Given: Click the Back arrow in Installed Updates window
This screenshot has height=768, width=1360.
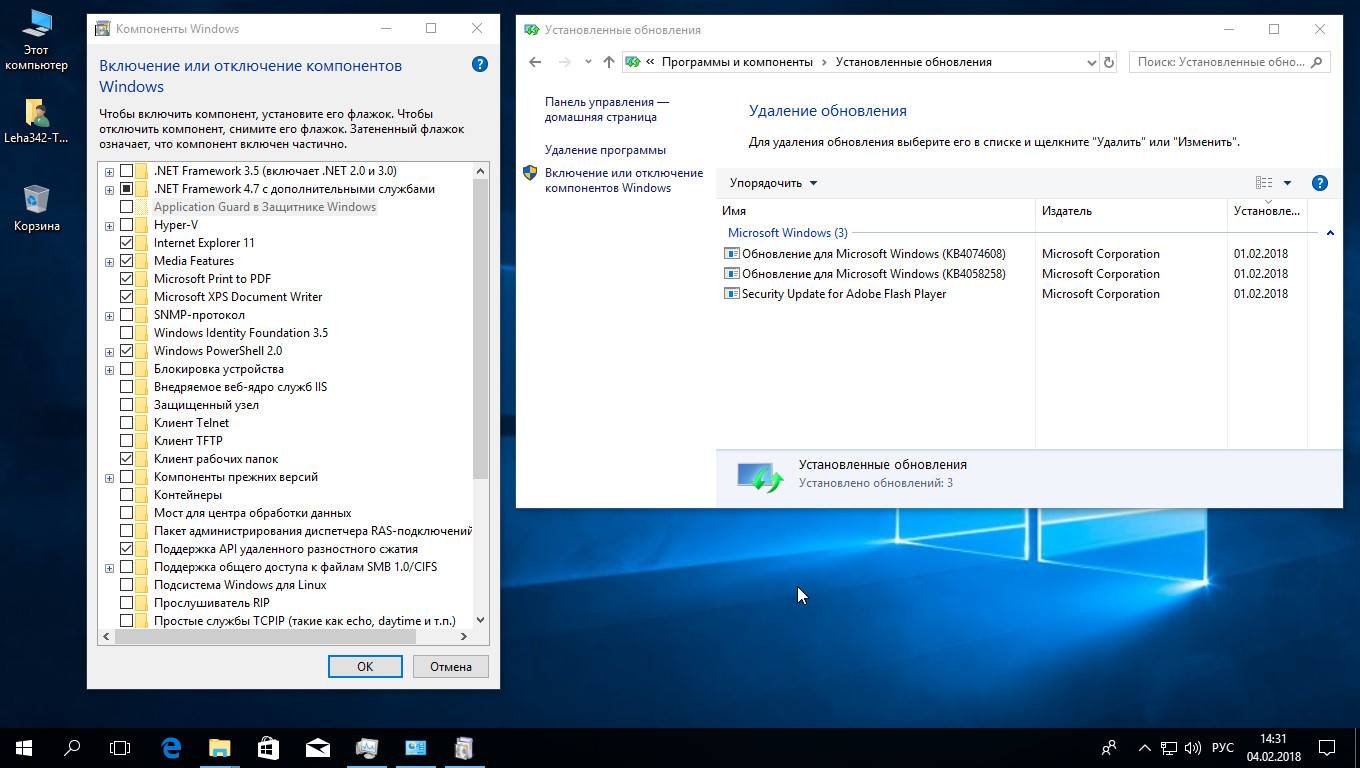Looking at the screenshot, I should [x=535, y=62].
